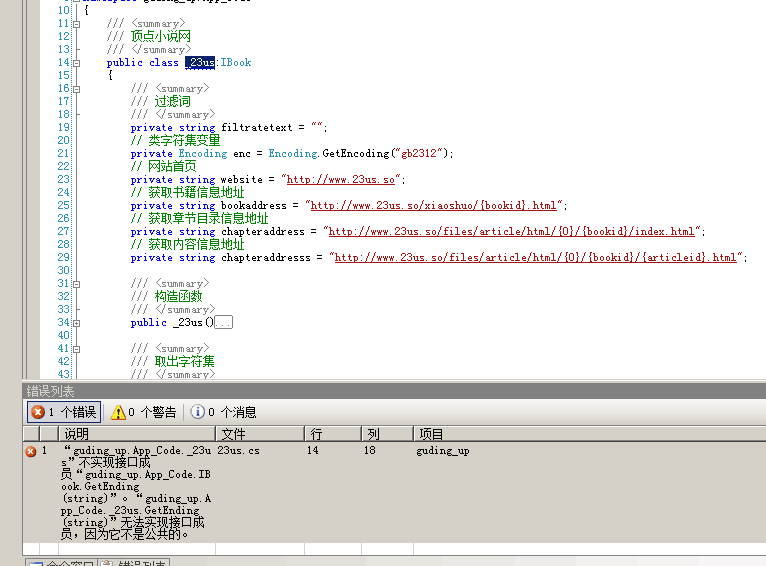
Task: Click the 构造函数 comment on line 32
Action: [178, 296]
